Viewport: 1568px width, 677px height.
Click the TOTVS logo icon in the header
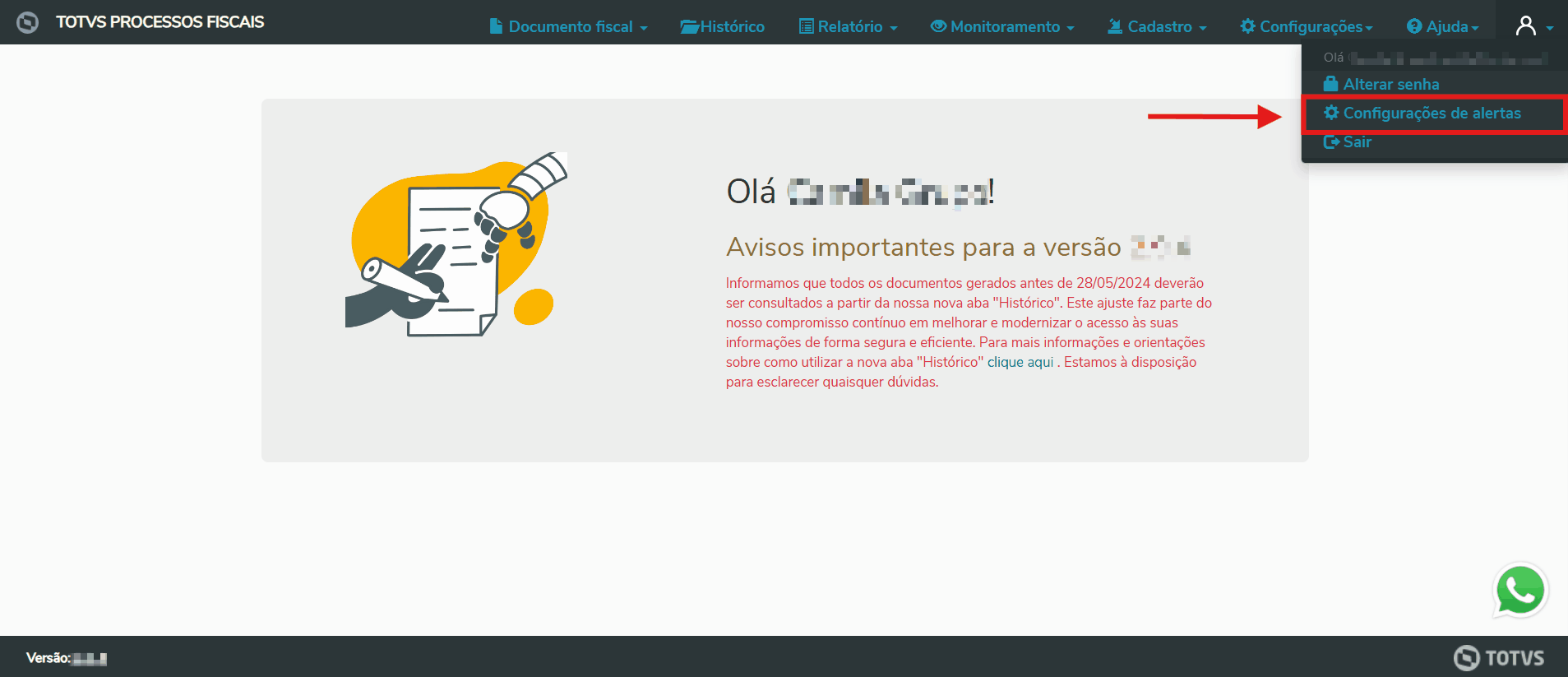click(x=27, y=22)
